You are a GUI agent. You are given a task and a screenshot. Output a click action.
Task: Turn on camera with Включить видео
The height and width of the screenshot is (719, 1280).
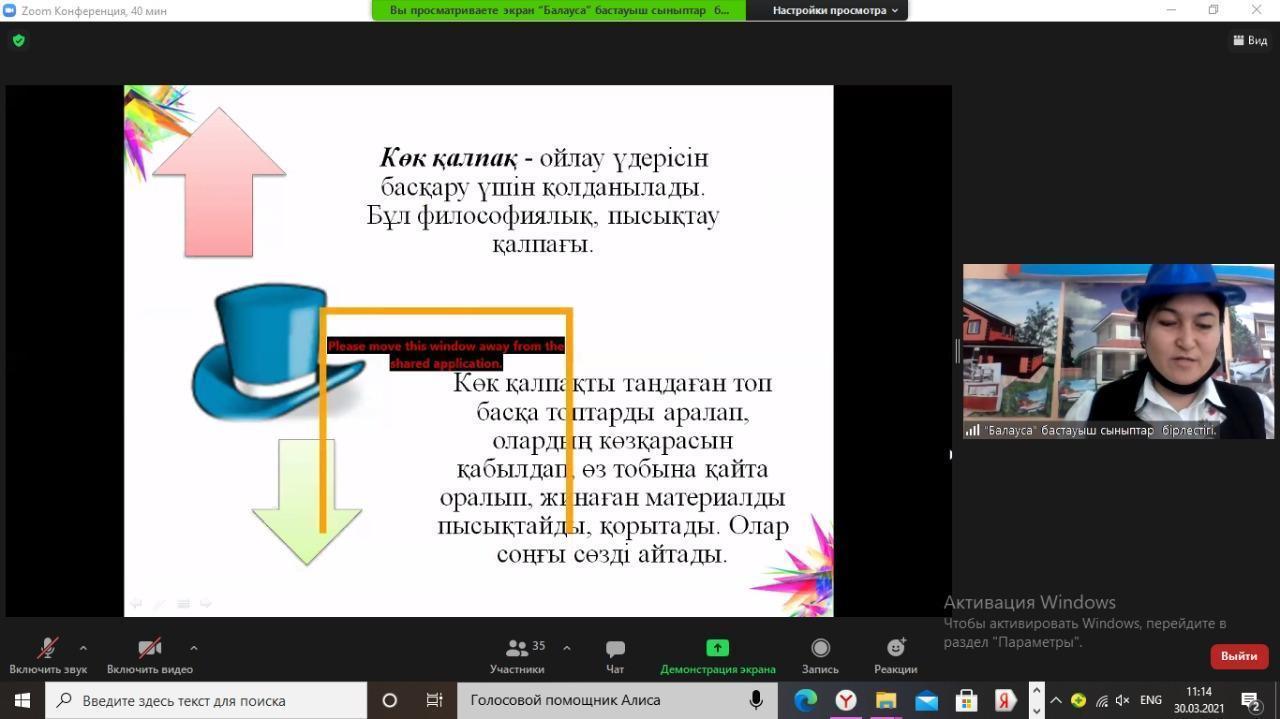pos(149,649)
